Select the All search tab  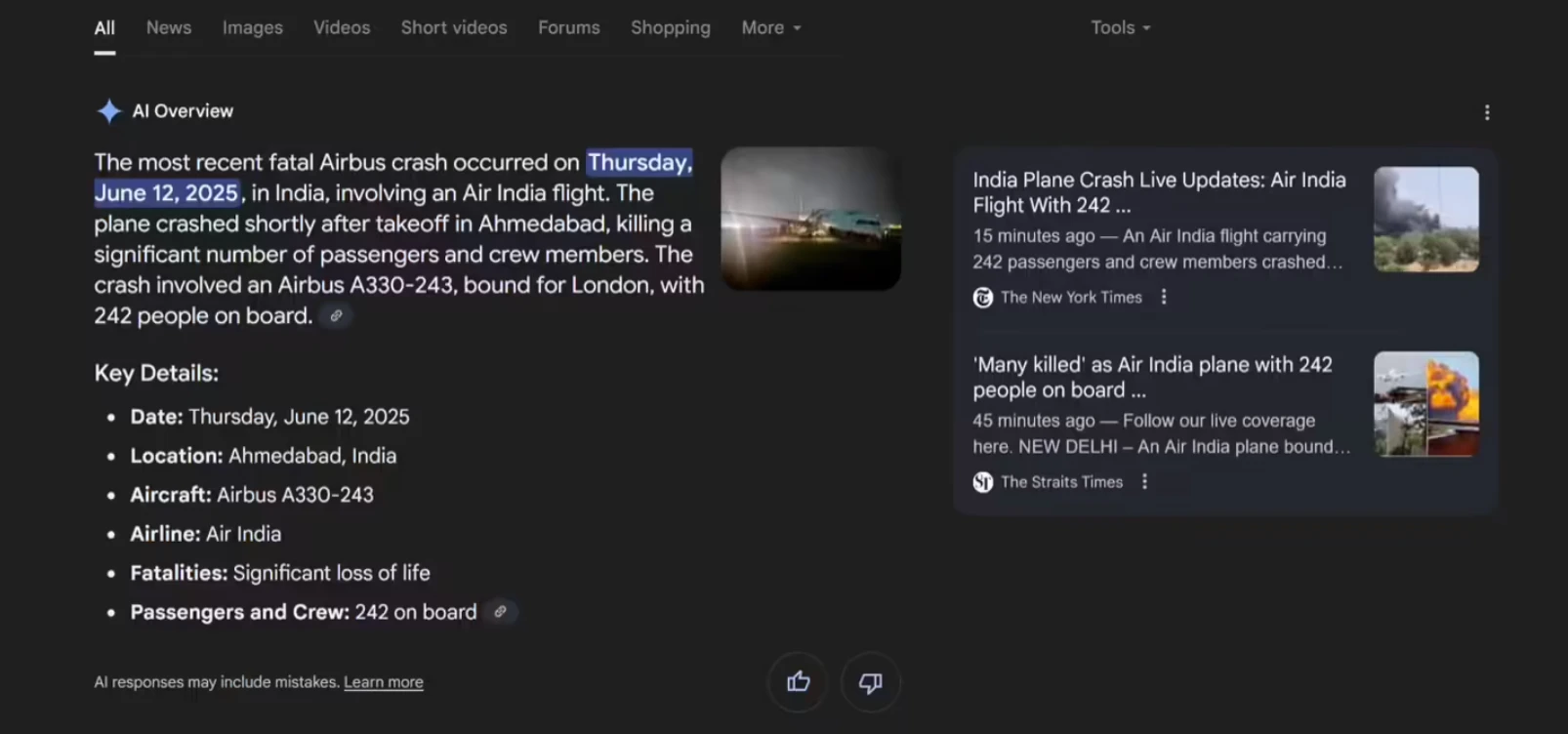click(104, 28)
